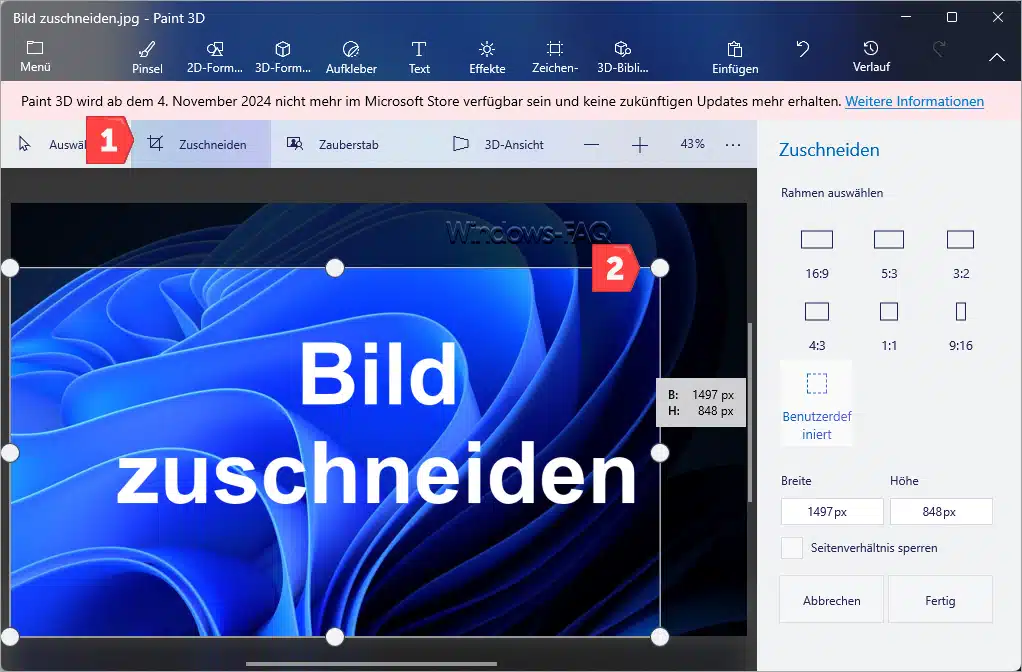The width and height of the screenshot is (1022, 672).
Task: Select the Pinsel brush tool
Action: coord(147,57)
